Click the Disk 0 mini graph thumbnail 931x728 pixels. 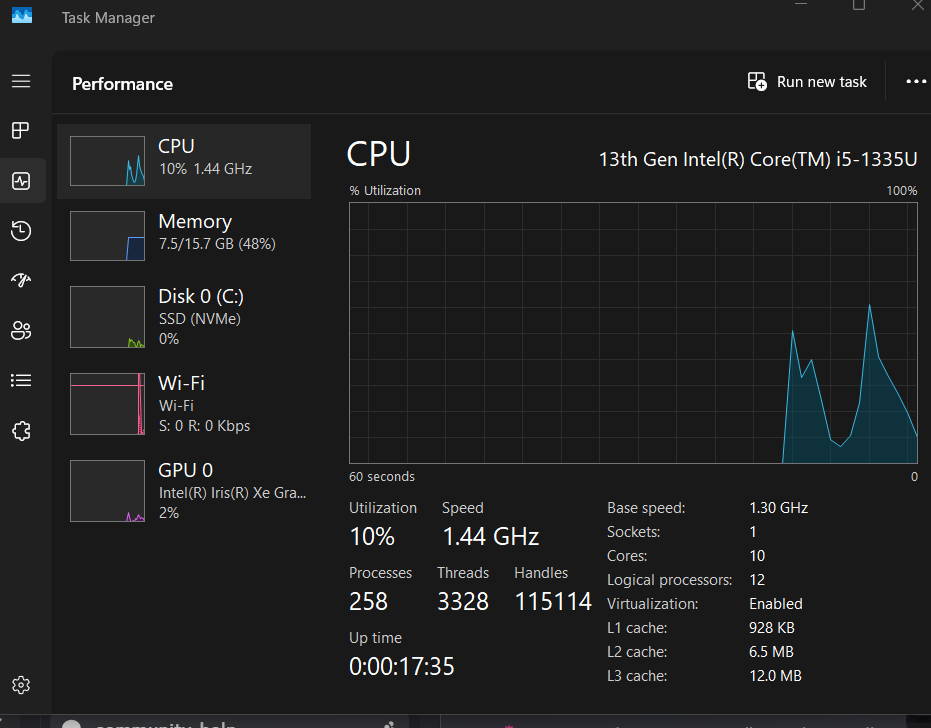107,317
